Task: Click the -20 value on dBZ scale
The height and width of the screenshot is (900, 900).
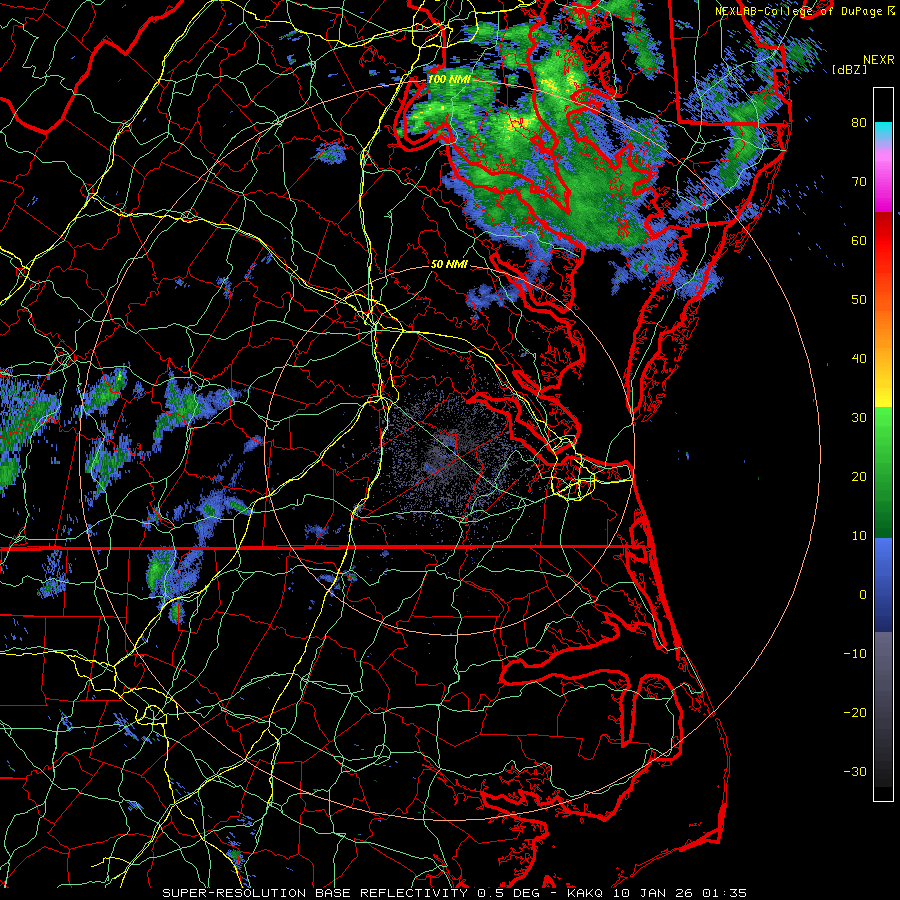Action: (x=855, y=712)
